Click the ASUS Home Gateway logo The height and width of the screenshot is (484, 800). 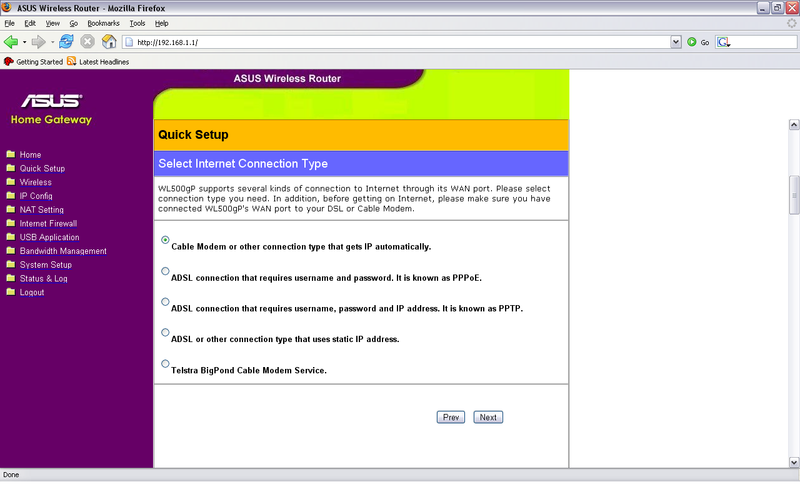(x=51, y=109)
